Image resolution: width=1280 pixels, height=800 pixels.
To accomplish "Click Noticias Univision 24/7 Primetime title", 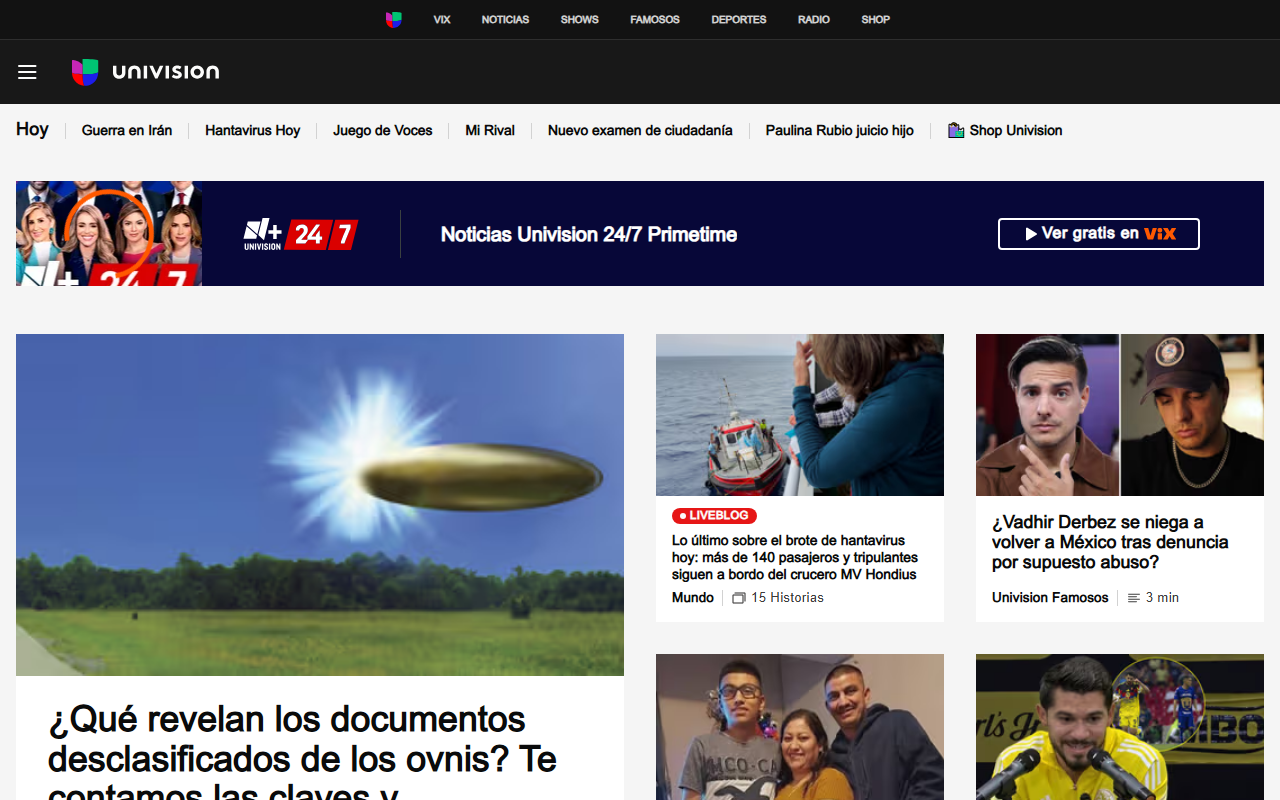I will click(x=589, y=234).
